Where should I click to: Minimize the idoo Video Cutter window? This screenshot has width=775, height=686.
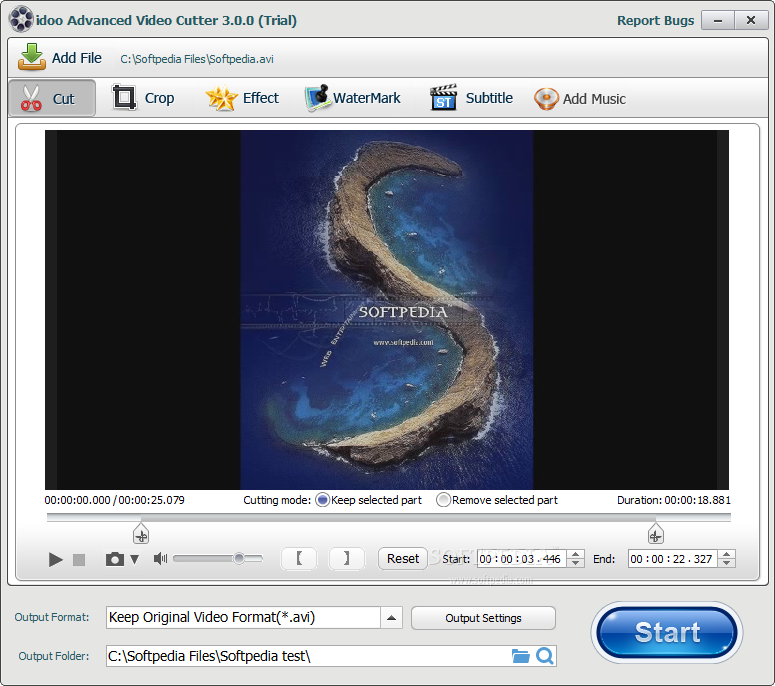[718, 20]
